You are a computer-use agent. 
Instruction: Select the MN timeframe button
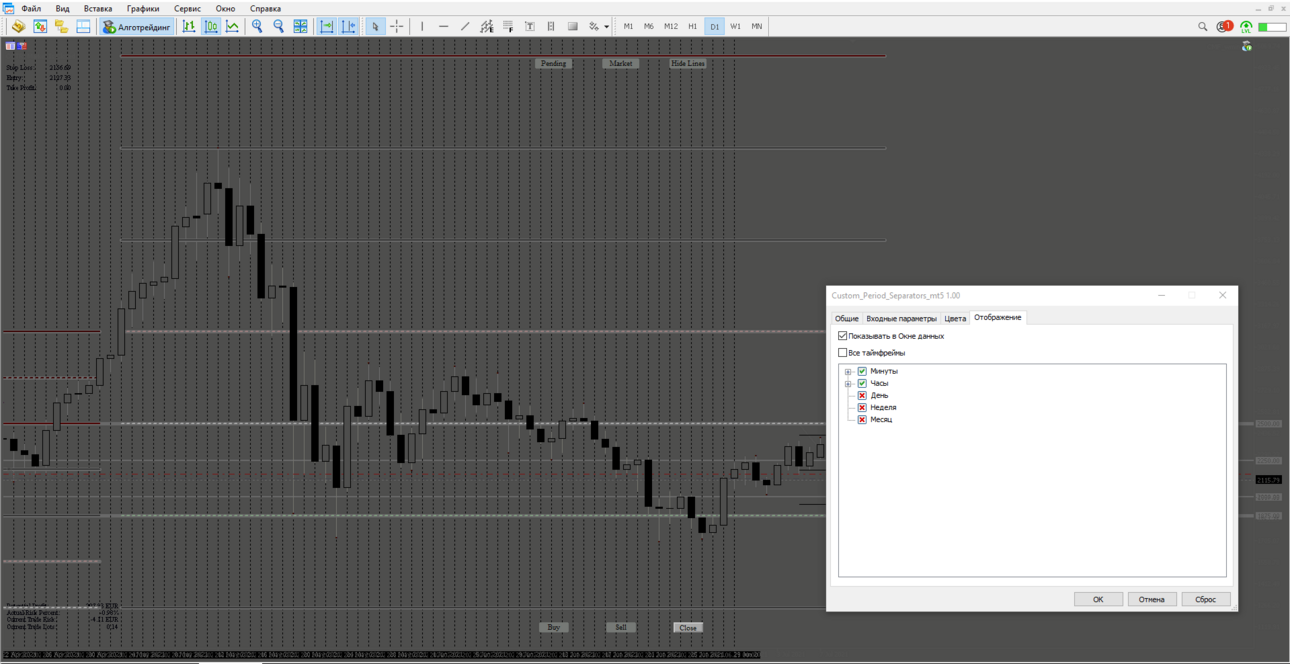click(x=757, y=27)
